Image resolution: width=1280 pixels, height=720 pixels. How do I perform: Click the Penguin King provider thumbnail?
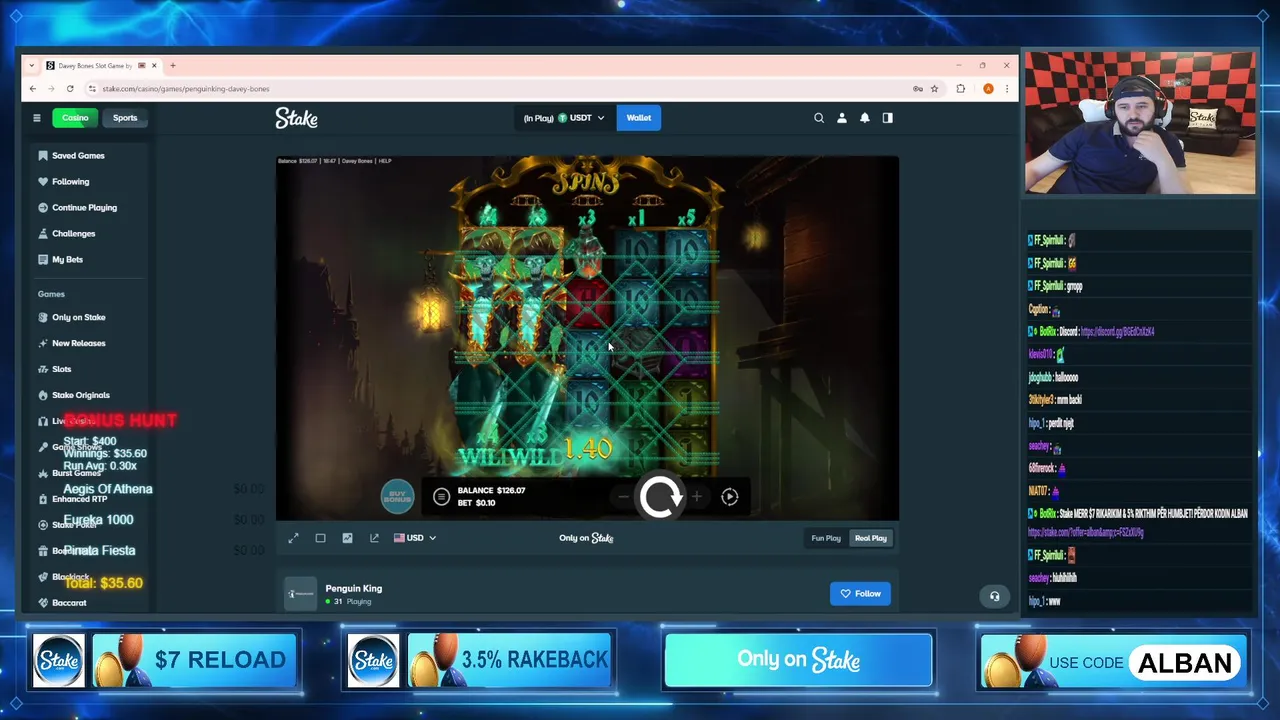[300, 594]
